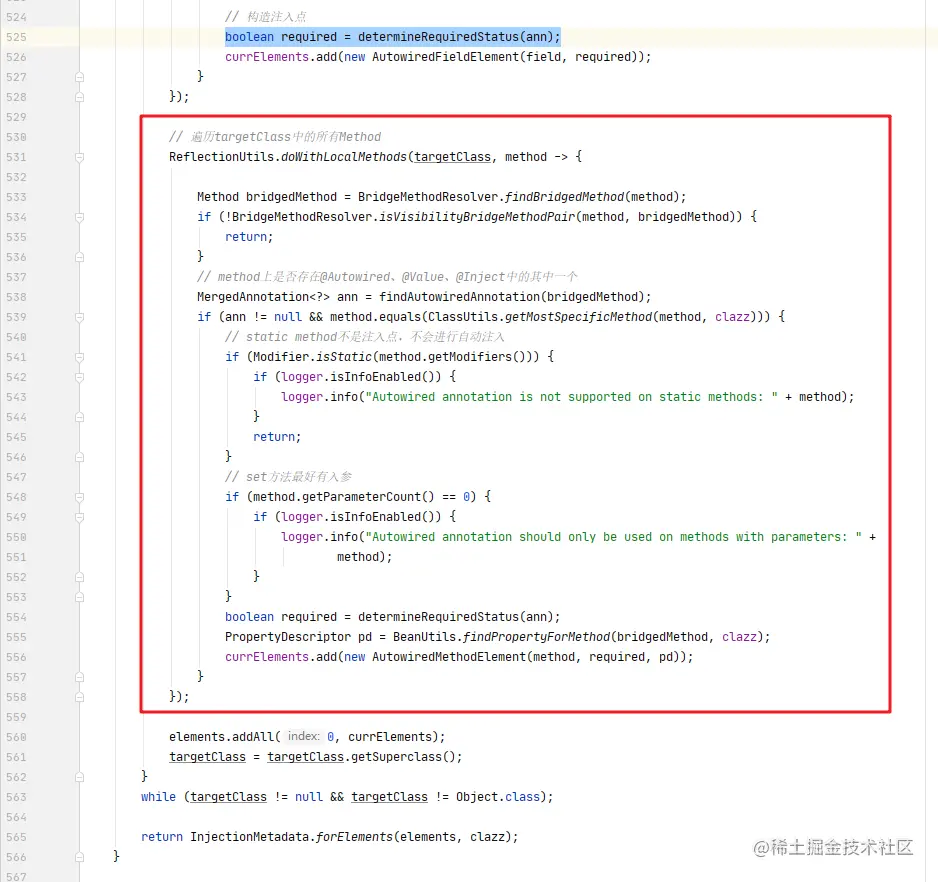Click the '// static method' comment on line 540
This screenshot has width=938, height=882.
click(365, 337)
